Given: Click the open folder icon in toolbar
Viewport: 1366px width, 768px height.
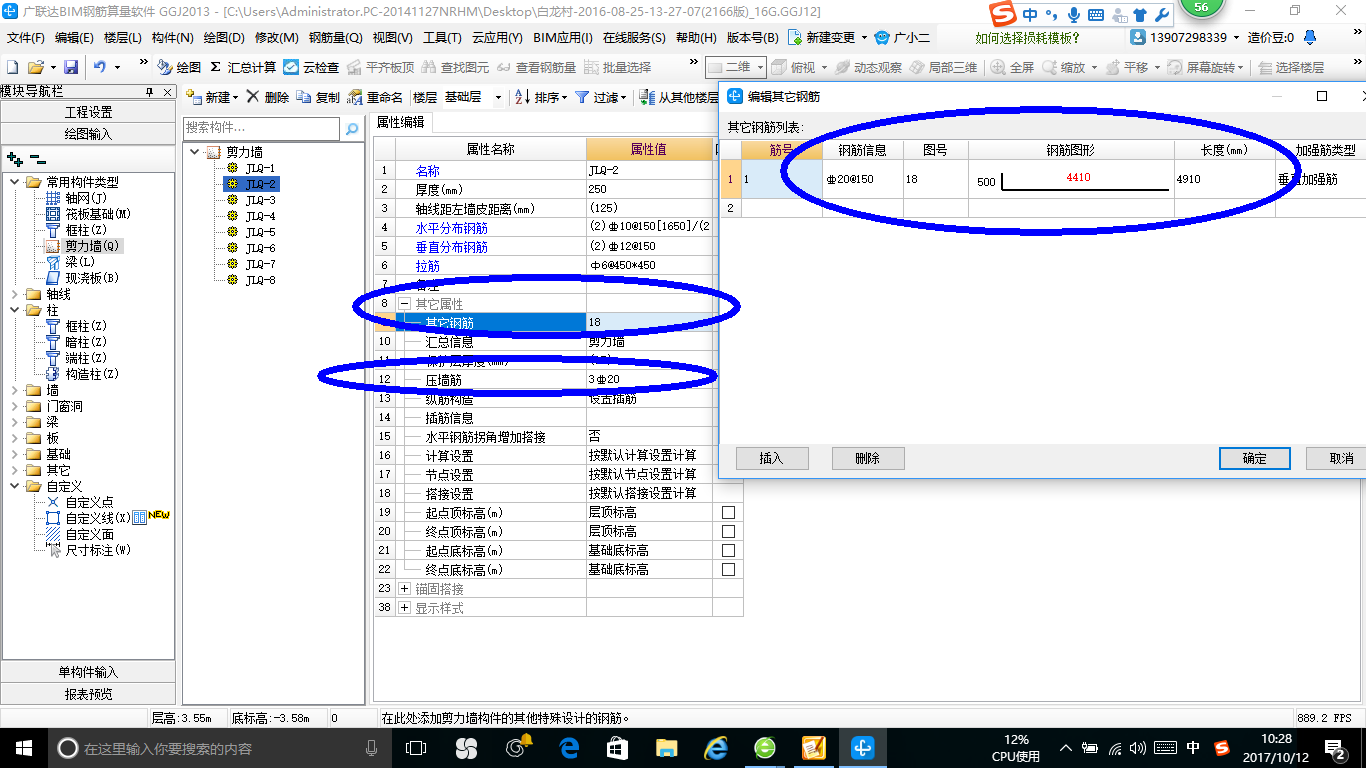Looking at the screenshot, I should 36,67.
